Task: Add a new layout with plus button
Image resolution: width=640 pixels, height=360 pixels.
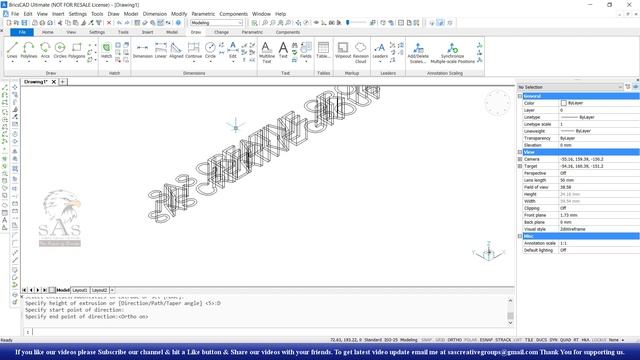Action: coord(112,290)
